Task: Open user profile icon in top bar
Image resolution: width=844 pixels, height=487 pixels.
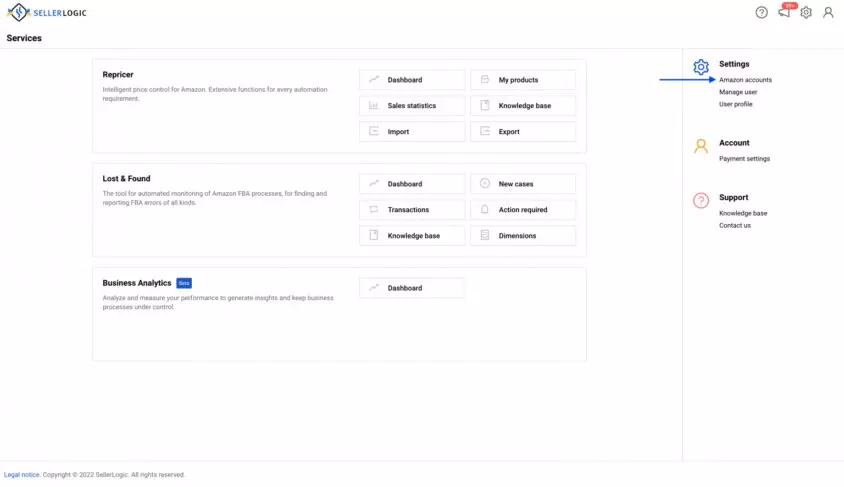Action: coord(828,12)
